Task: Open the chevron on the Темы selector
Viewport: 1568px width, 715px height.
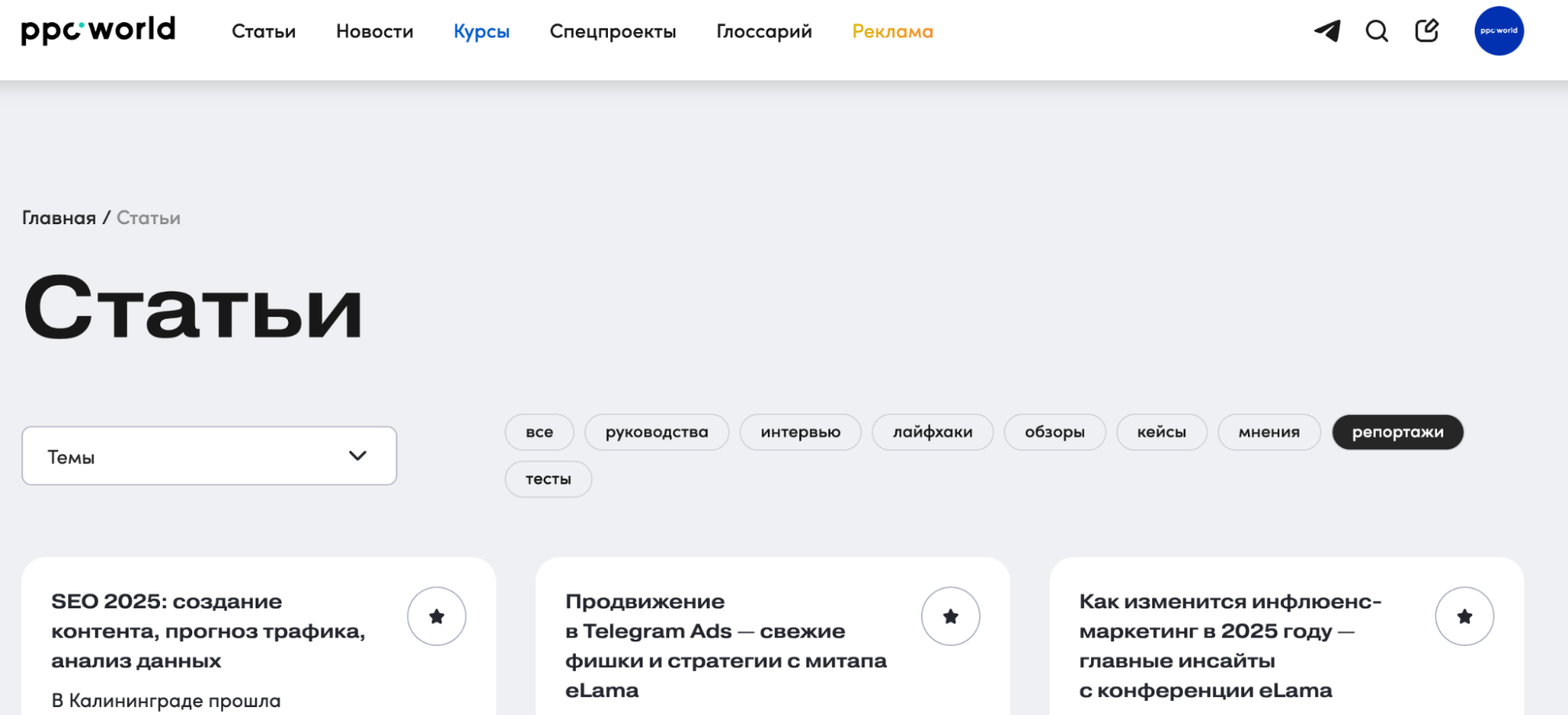Action: pyautogui.click(x=358, y=455)
